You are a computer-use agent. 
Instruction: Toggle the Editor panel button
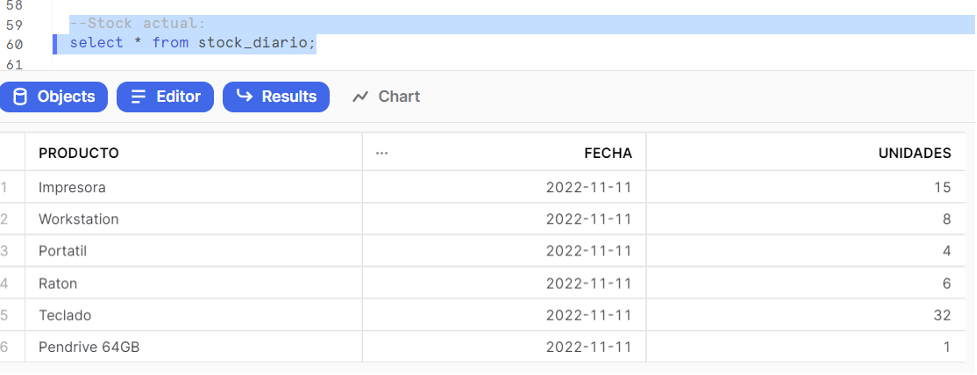click(165, 97)
